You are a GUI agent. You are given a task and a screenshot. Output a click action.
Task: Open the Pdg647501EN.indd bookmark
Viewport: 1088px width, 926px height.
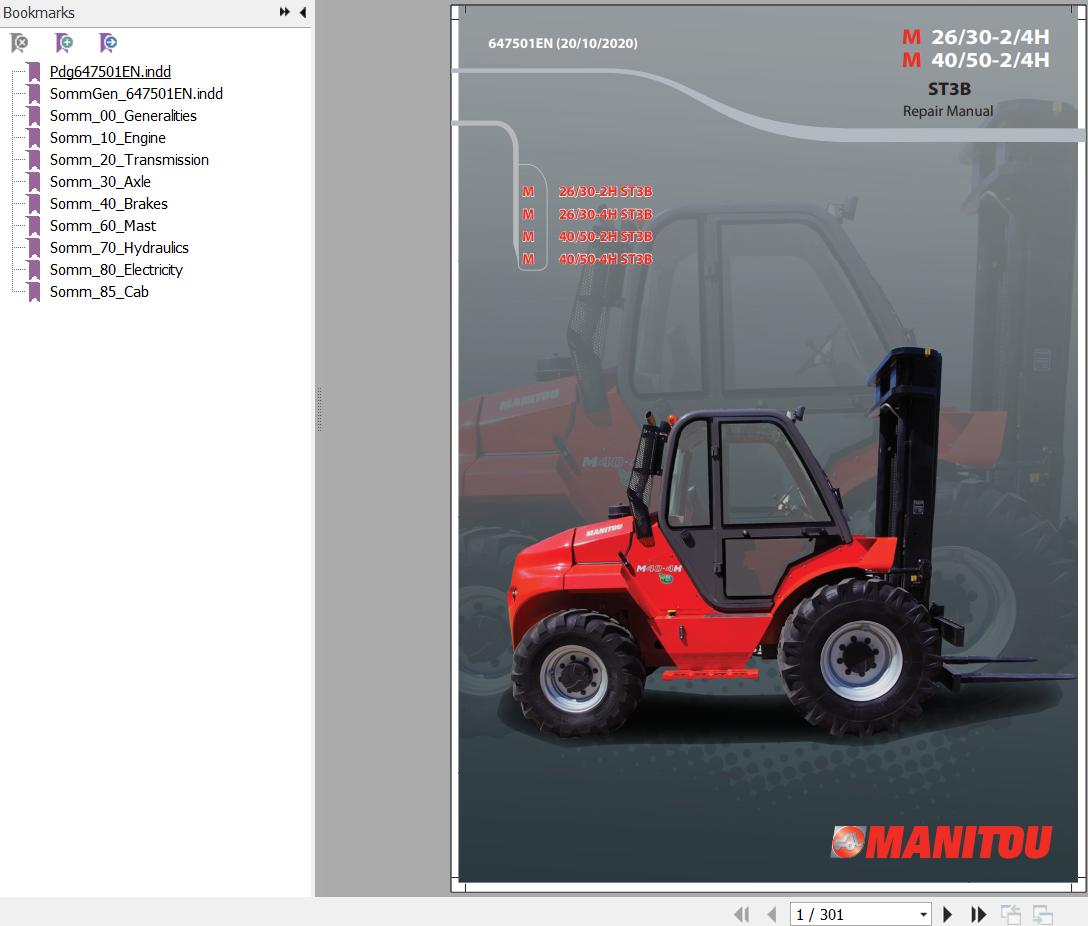[110, 71]
